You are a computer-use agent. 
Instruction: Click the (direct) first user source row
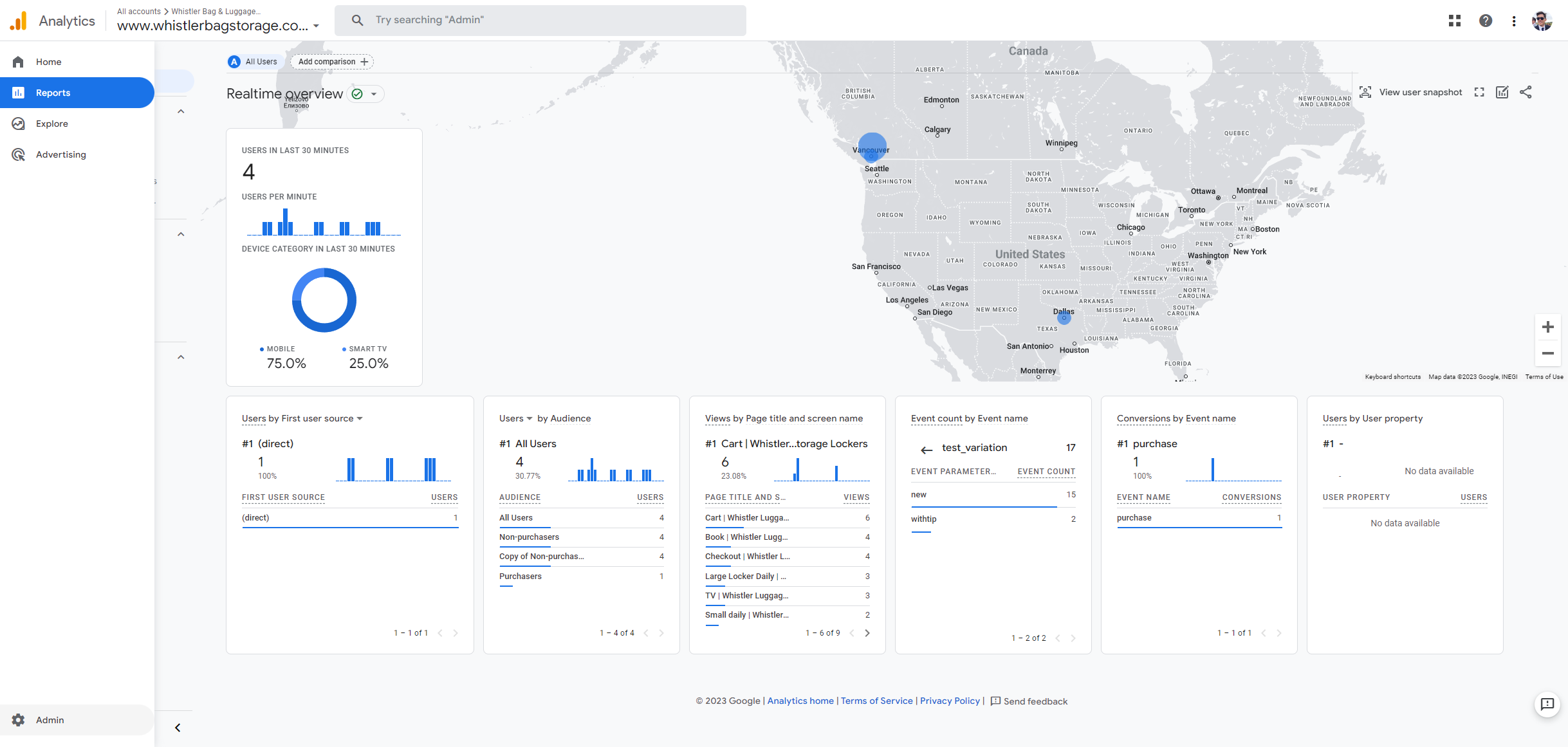350,518
